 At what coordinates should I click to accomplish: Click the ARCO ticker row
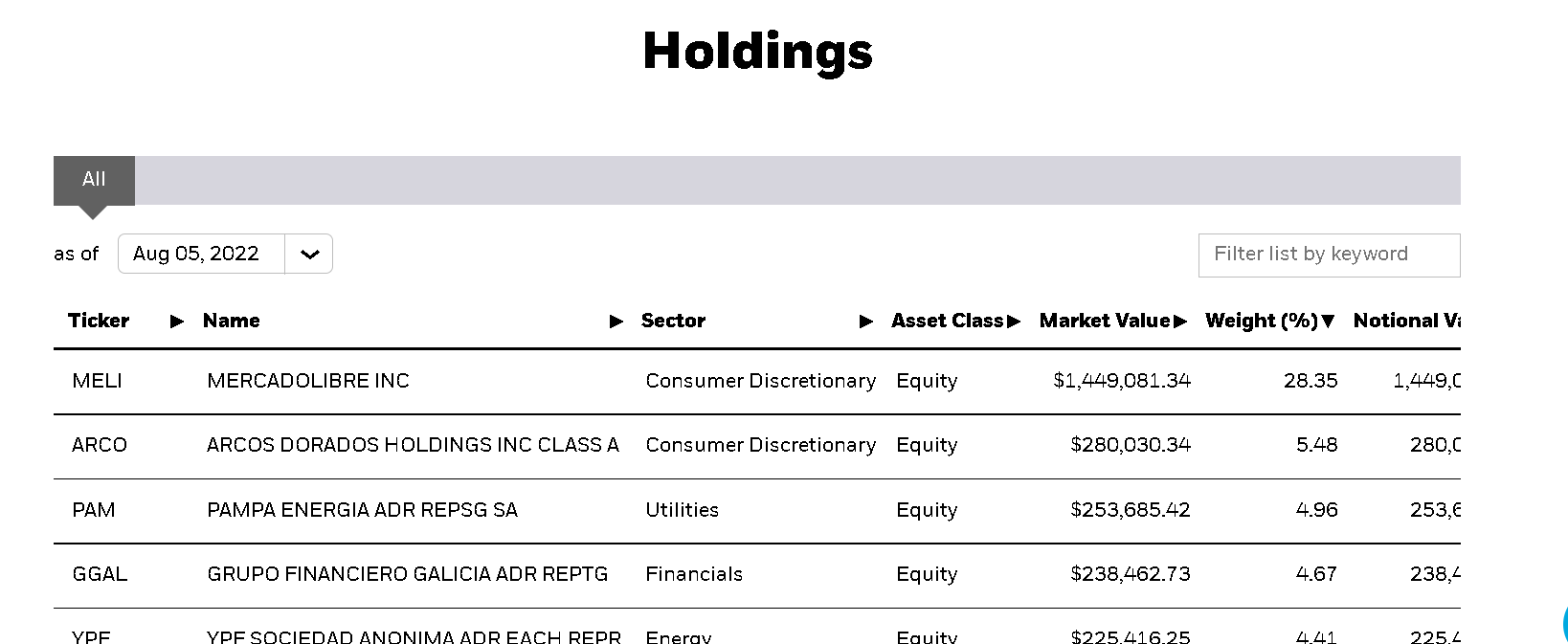(100, 445)
